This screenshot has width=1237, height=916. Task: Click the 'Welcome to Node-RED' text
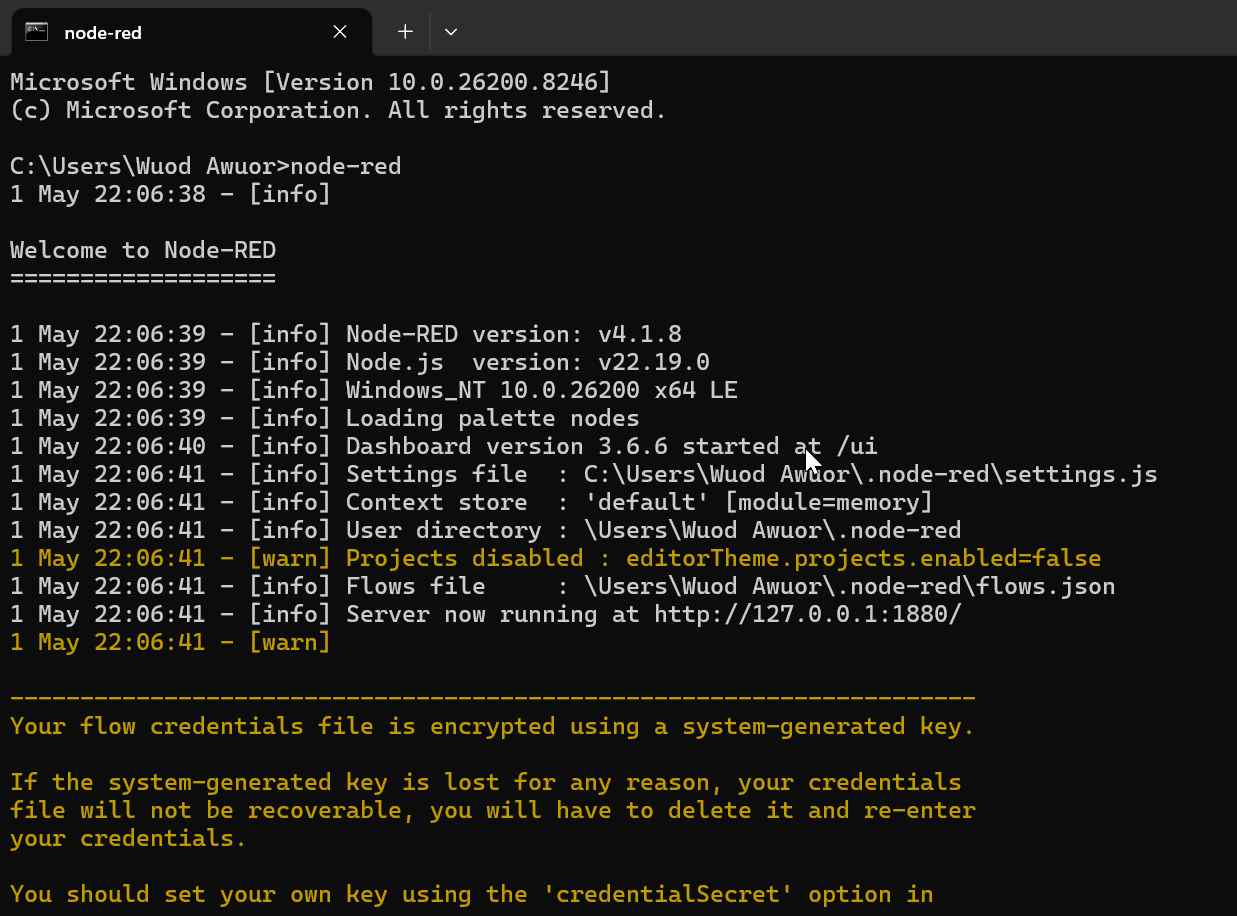(x=143, y=250)
